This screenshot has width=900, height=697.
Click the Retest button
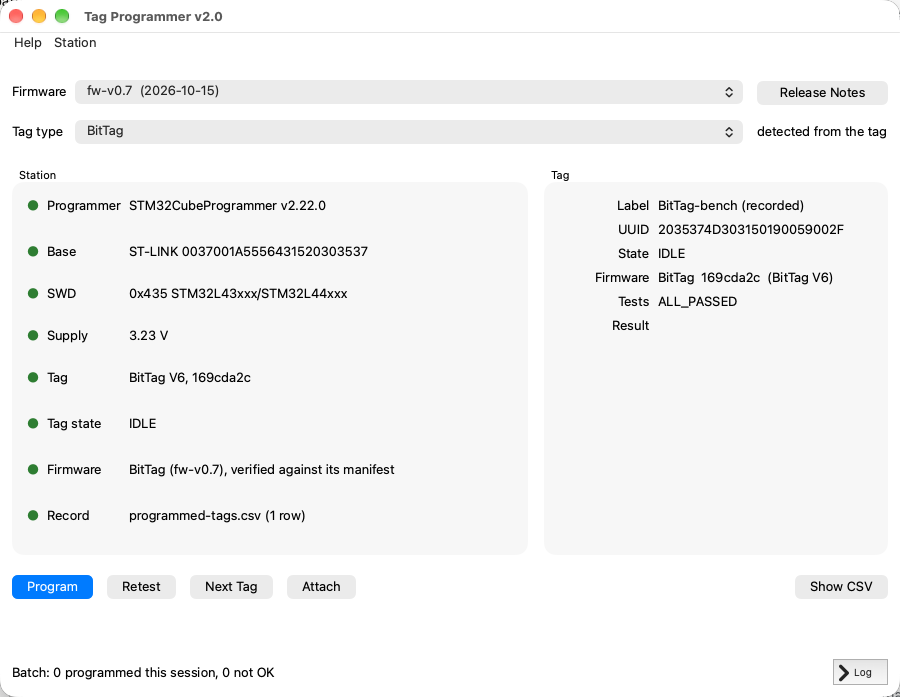pos(141,587)
